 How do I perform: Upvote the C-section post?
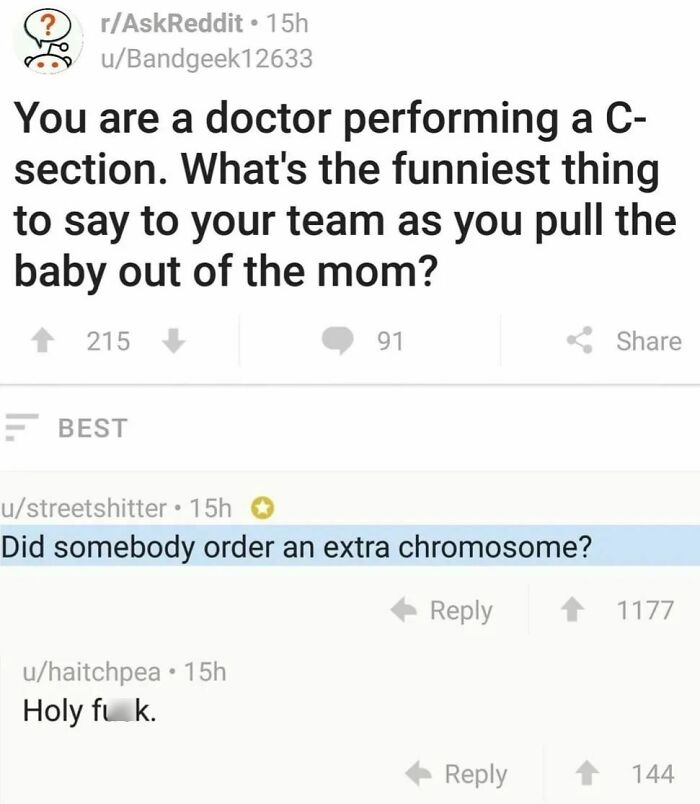click(47, 341)
